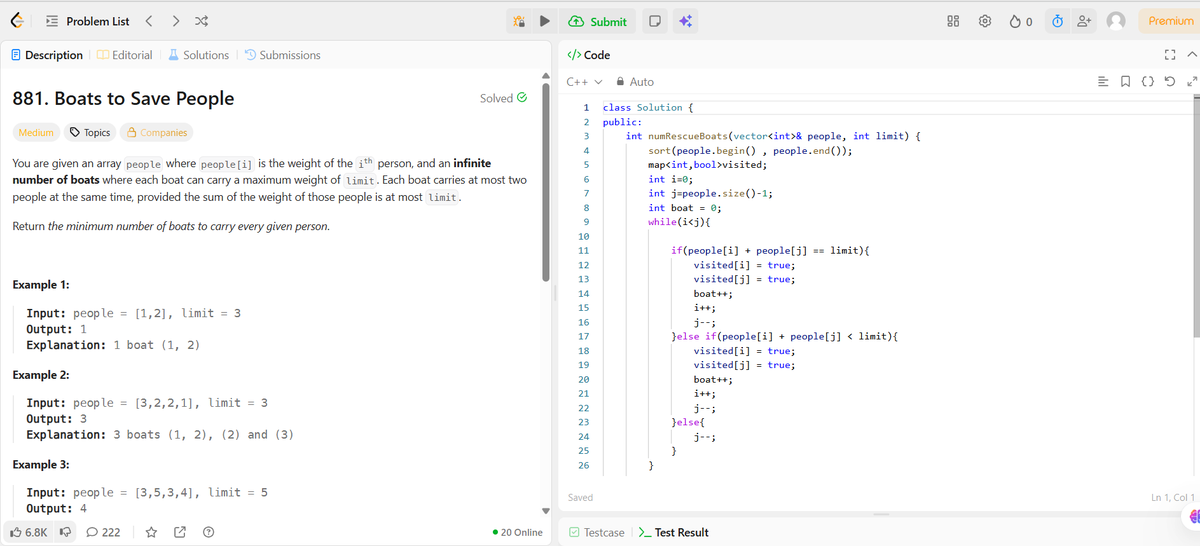
Task: Click the share external link icon
Action: tap(180, 532)
